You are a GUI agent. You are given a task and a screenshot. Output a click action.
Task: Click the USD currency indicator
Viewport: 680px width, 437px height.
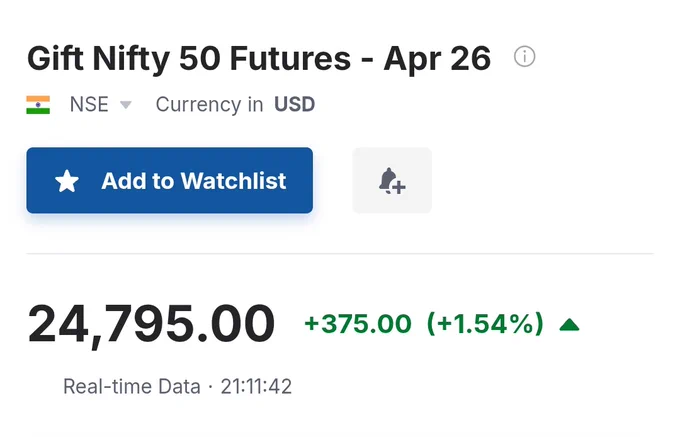(294, 104)
